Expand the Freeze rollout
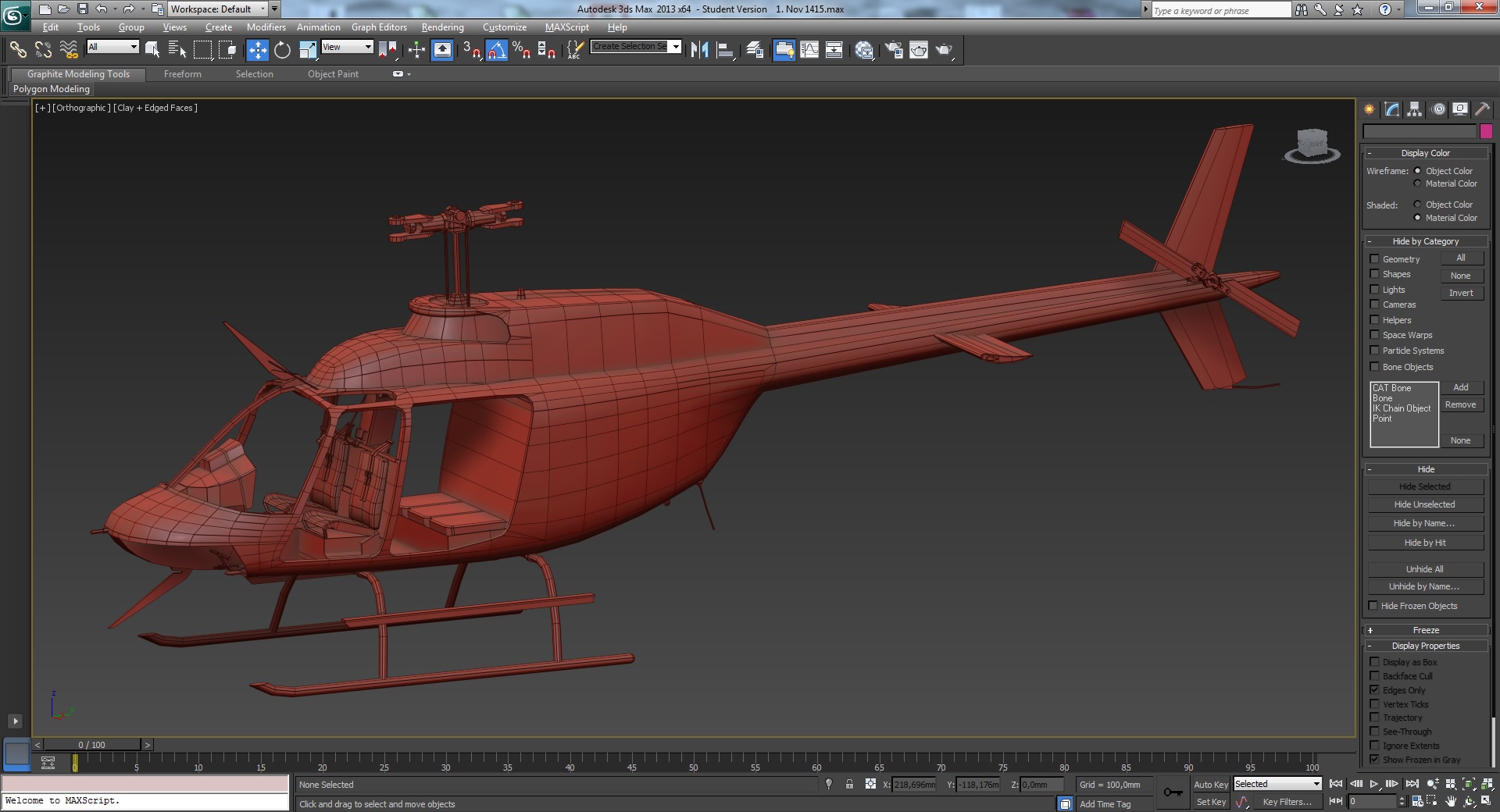The height and width of the screenshot is (812, 1500). [1426, 630]
